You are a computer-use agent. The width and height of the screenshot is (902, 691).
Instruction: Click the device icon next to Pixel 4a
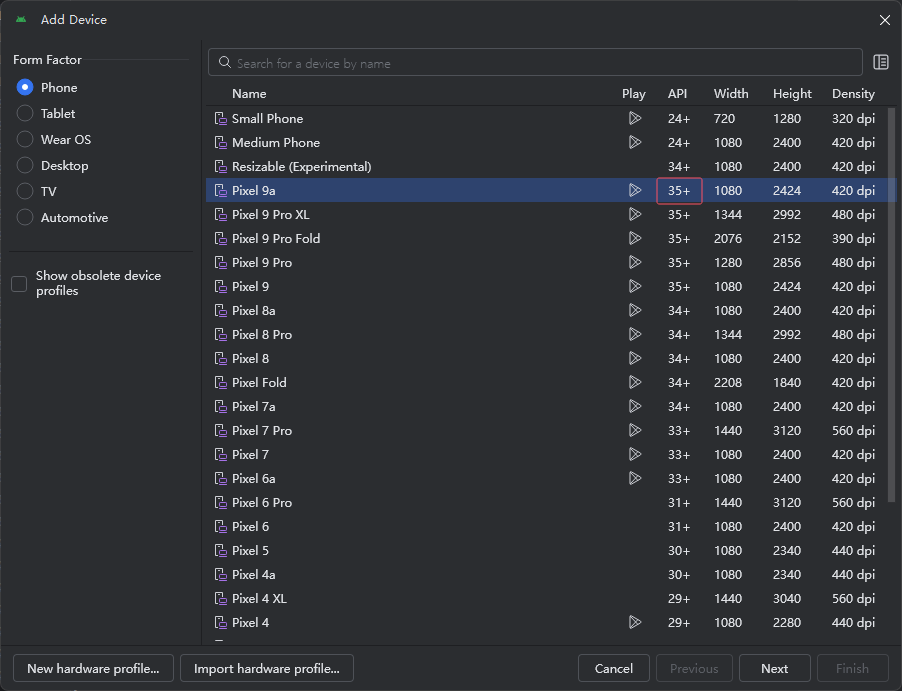(221, 575)
